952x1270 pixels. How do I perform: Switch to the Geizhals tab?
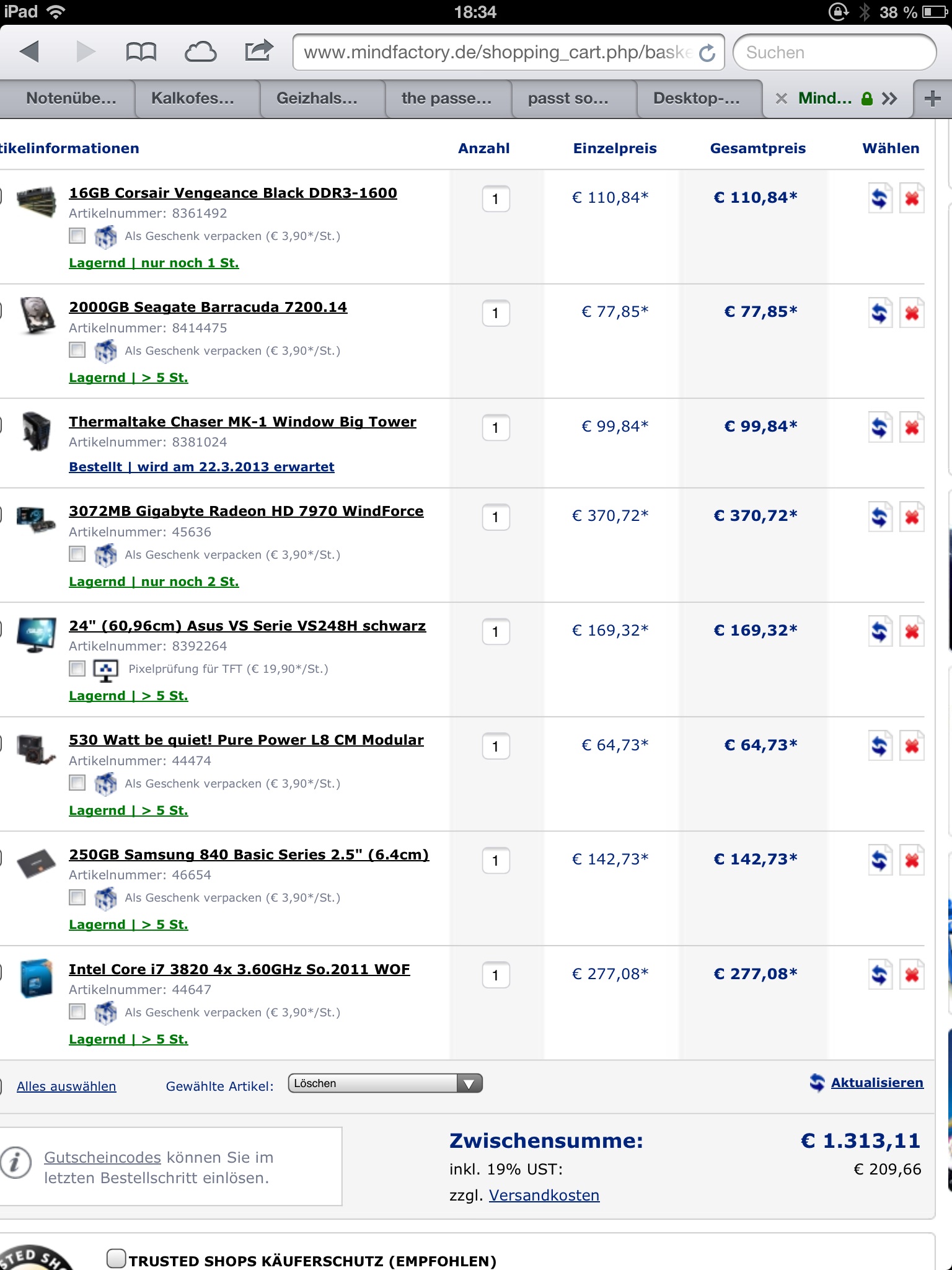click(x=317, y=99)
